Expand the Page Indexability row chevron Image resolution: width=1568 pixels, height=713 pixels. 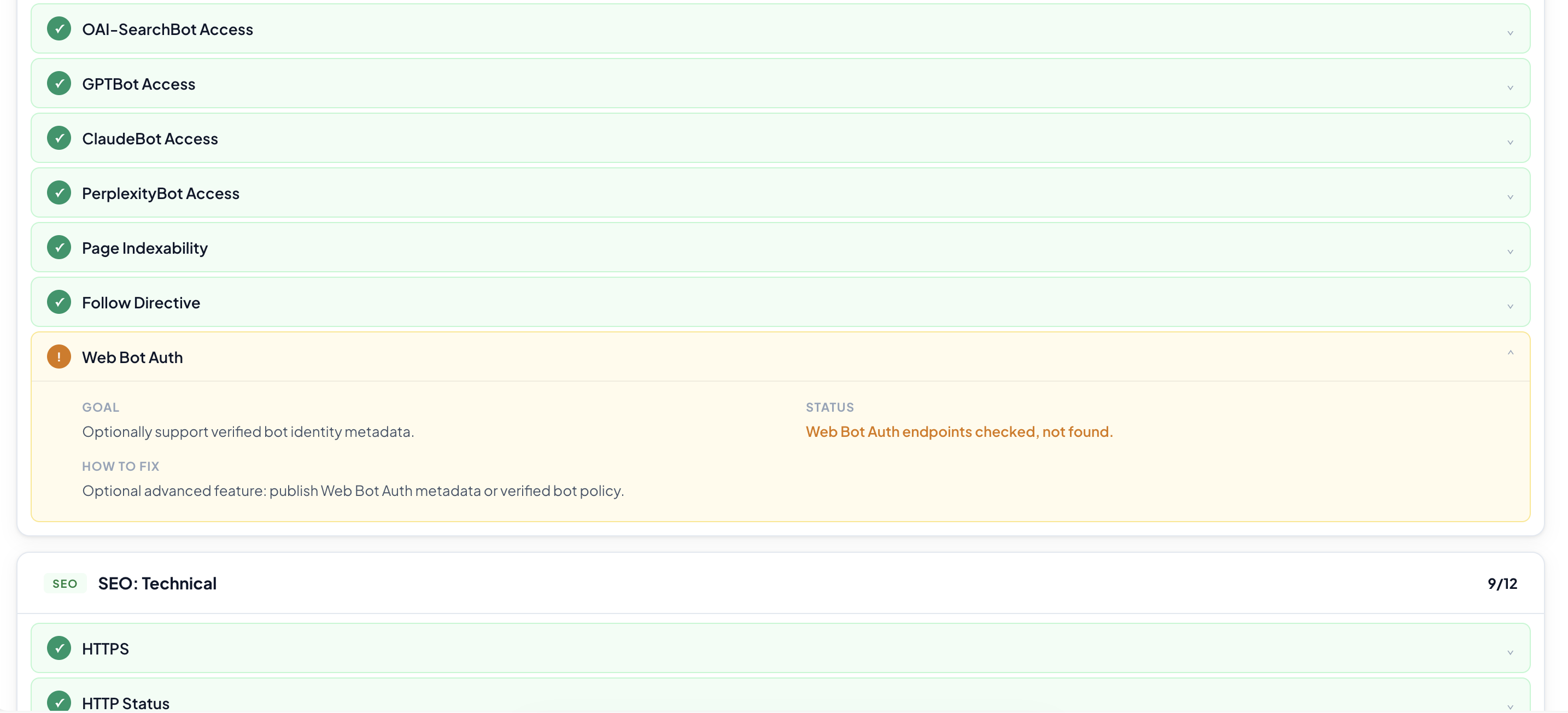click(x=1510, y=252)
